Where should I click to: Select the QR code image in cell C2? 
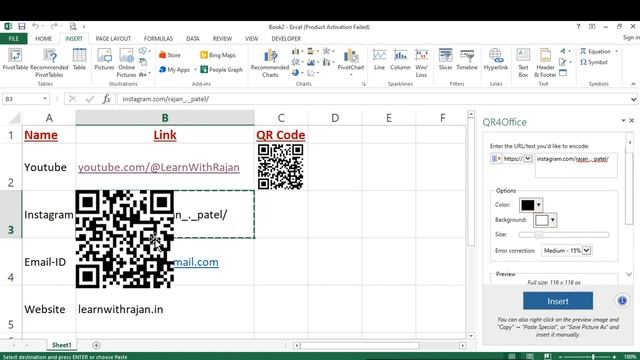tap(280, 167)
